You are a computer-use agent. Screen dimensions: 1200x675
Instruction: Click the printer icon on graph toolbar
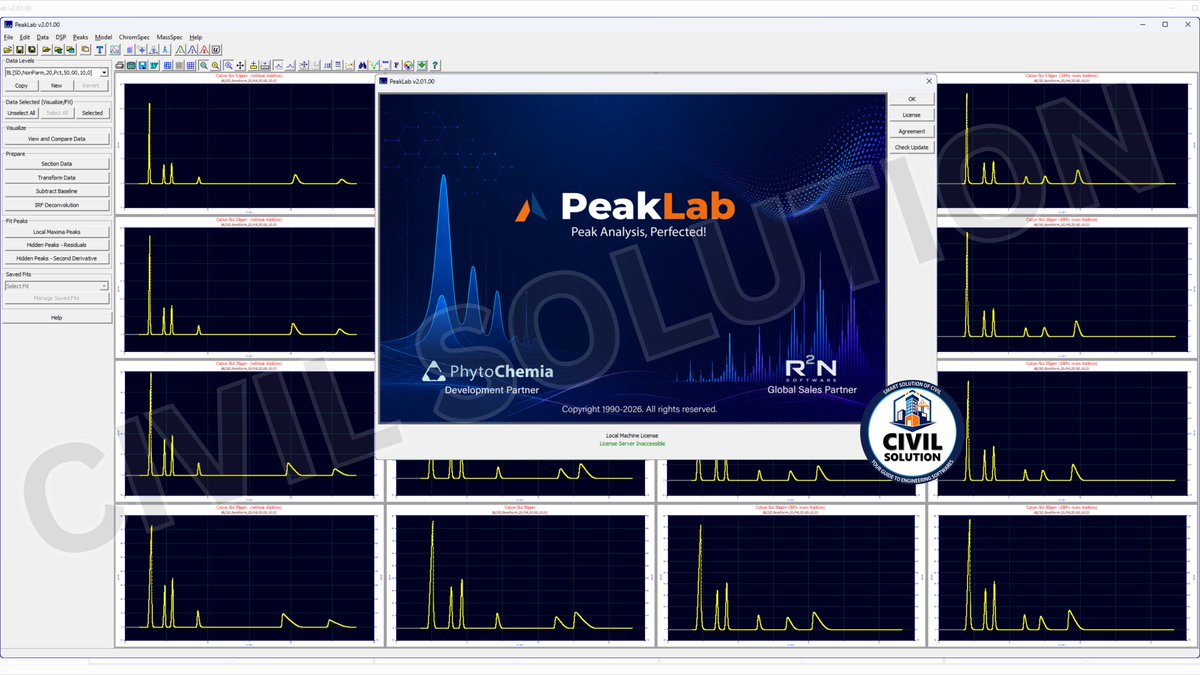pyautogui.click(x=120, y=66)
